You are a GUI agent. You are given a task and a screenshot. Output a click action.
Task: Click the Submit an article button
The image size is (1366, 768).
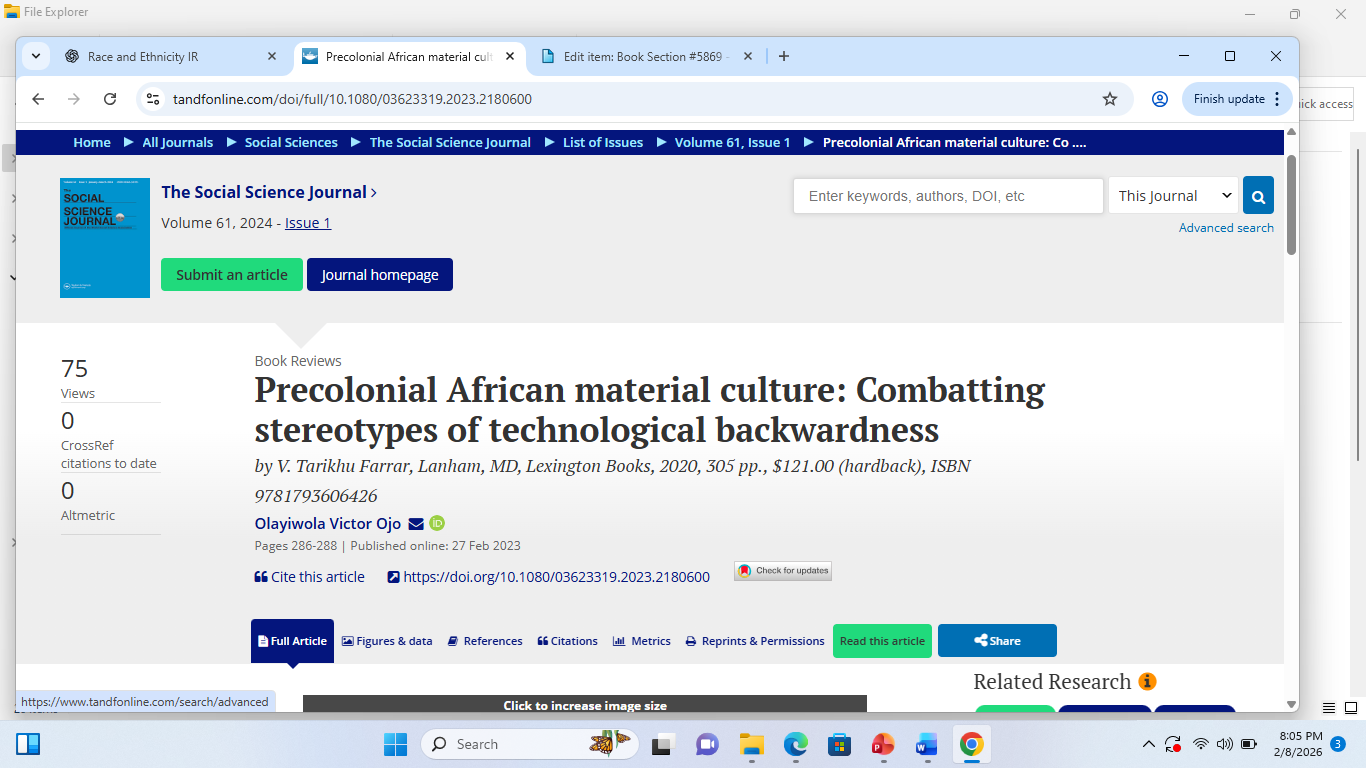[x=232, y=275]
